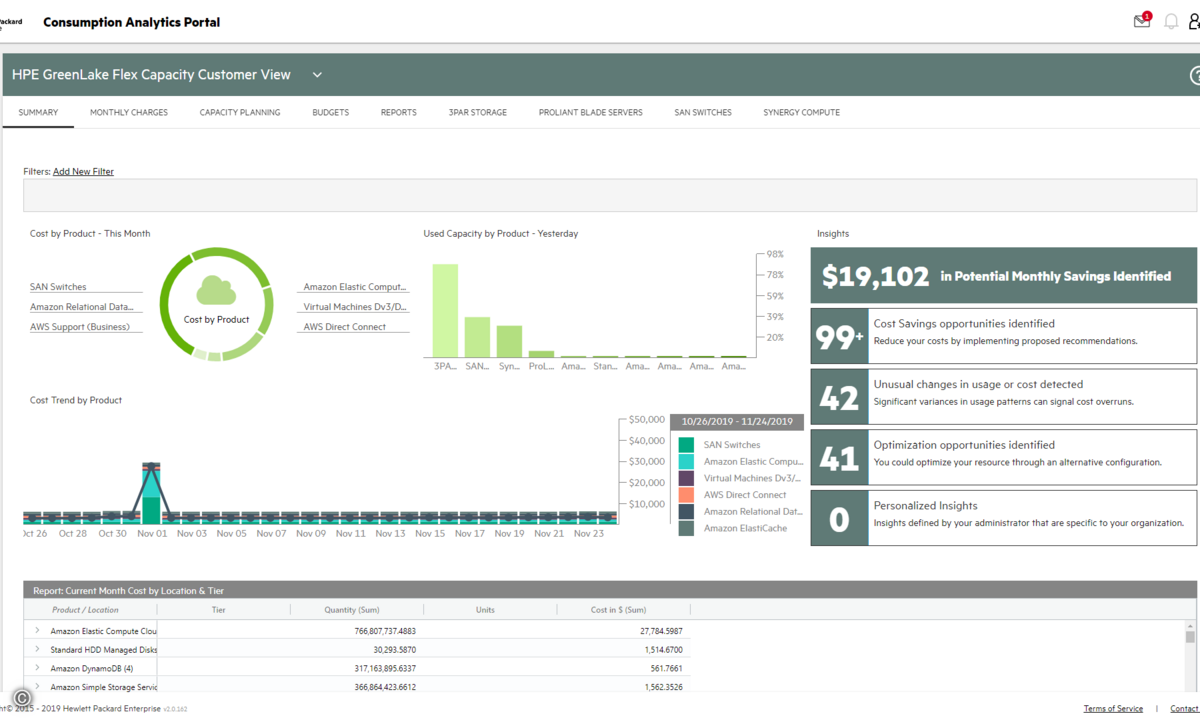Click the Amazon Elastic Compute teal legend swatch
This screenshot has height=720, width=1200.
point(686,462)
